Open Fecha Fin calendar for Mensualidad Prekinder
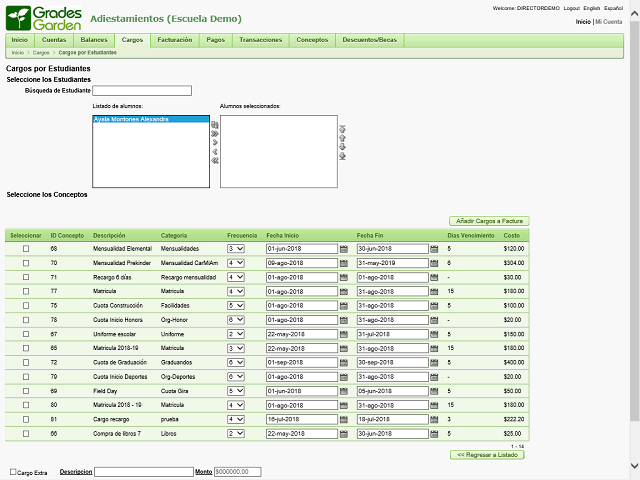This screenshot has width=640, height=480. click(434, 263)
